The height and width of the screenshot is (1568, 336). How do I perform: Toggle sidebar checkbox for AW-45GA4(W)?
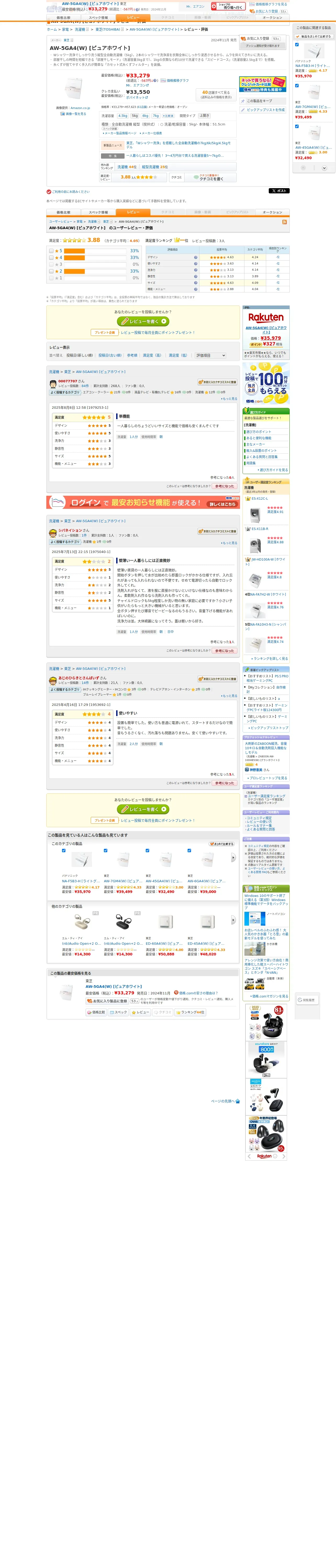pyautogui.click(x=297, y=126)
